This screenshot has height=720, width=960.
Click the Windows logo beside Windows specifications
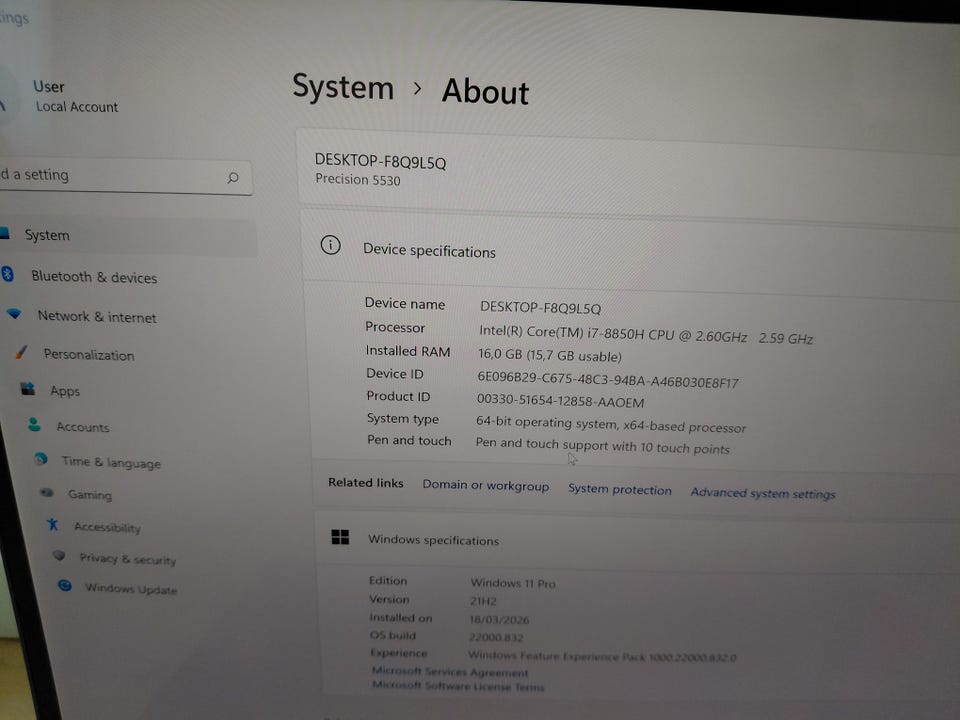[x=340, y=537]
